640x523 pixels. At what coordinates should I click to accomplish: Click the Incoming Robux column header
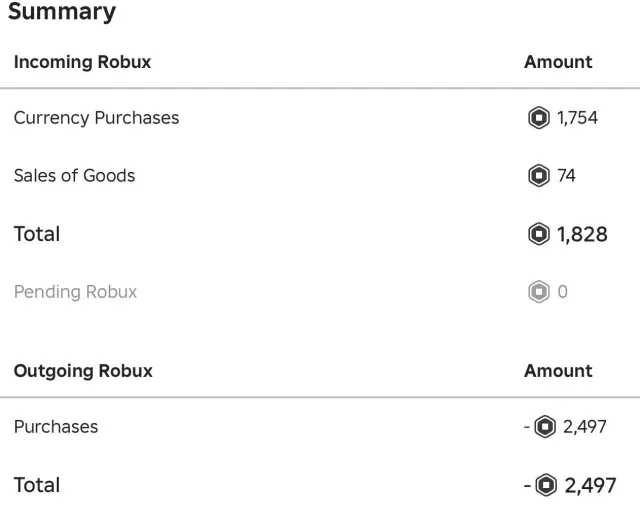tap(82, 62)
